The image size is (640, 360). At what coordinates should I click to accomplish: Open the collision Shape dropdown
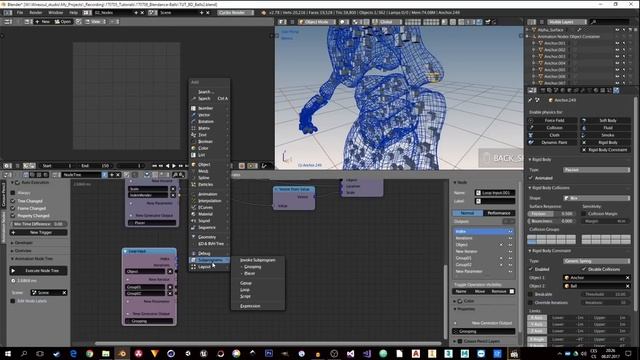(x=596, y=198)
